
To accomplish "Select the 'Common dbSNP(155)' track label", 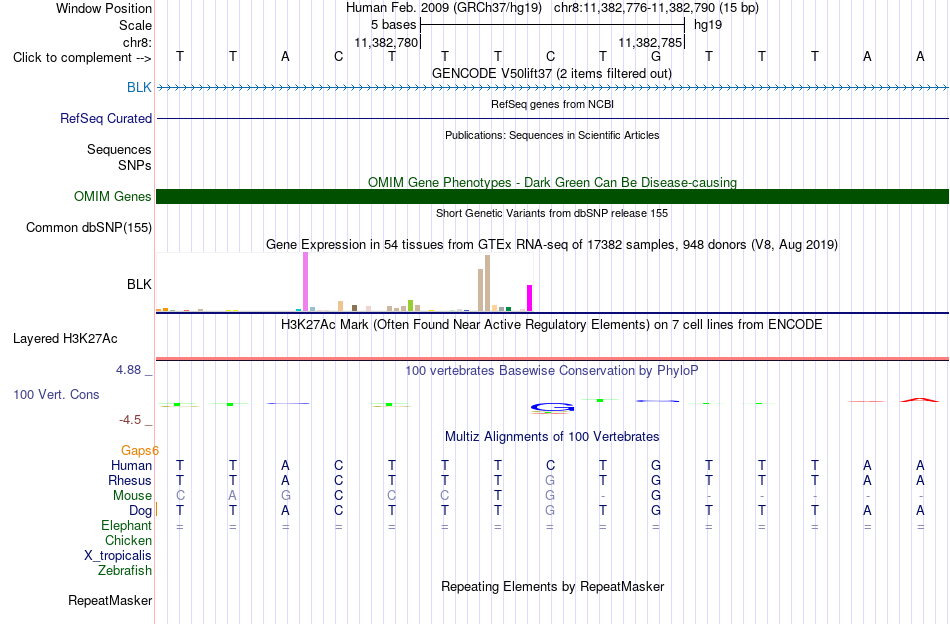I will pyautogui.click(x=88, y=227).
